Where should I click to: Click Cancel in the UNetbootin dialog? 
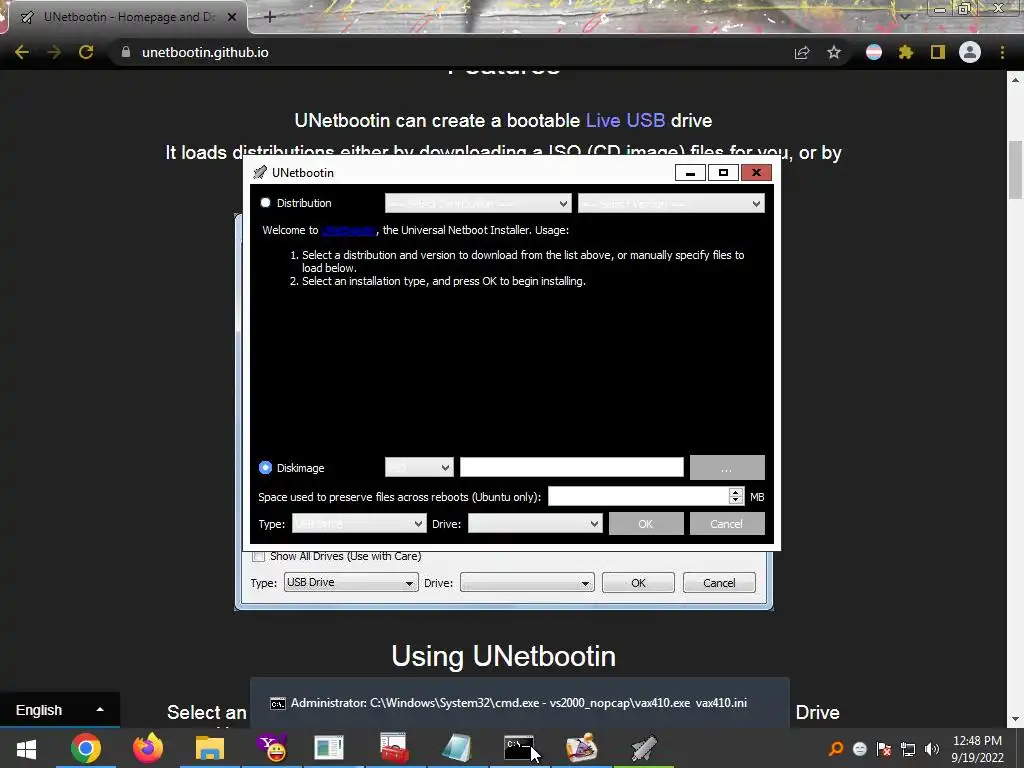727,524
